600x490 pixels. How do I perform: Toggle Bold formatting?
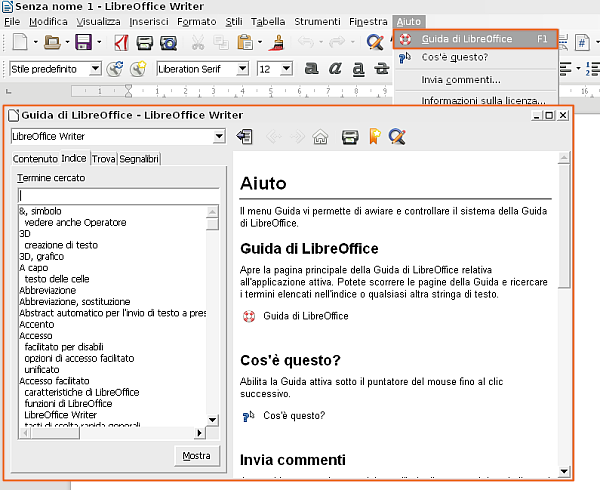[x=311, y=69]
